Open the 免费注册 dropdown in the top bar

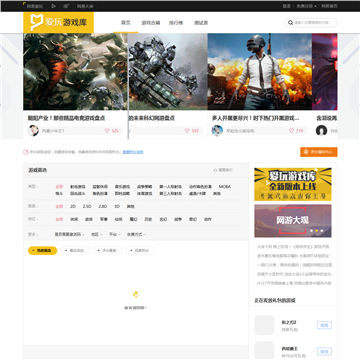(x=306, y=6)
